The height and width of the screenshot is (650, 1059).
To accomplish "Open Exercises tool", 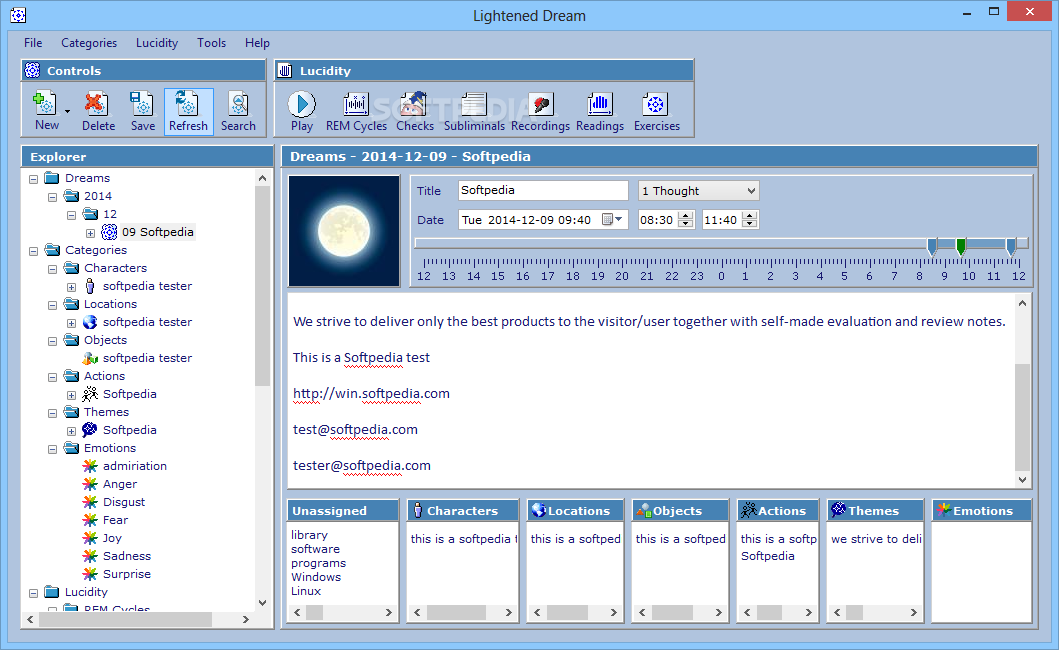I will 656,112.
